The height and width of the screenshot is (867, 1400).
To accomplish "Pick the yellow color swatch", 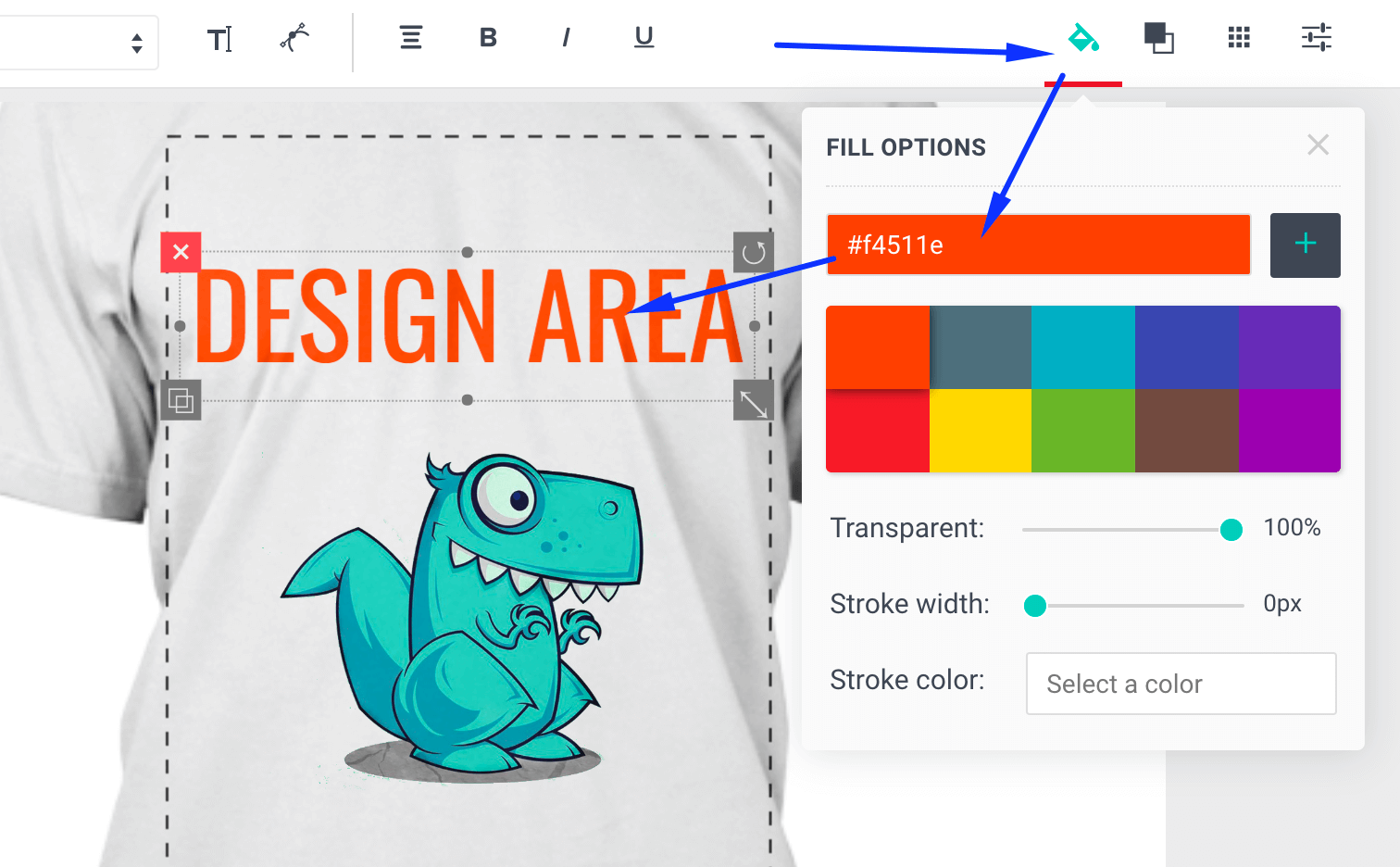I will [981, 431].
